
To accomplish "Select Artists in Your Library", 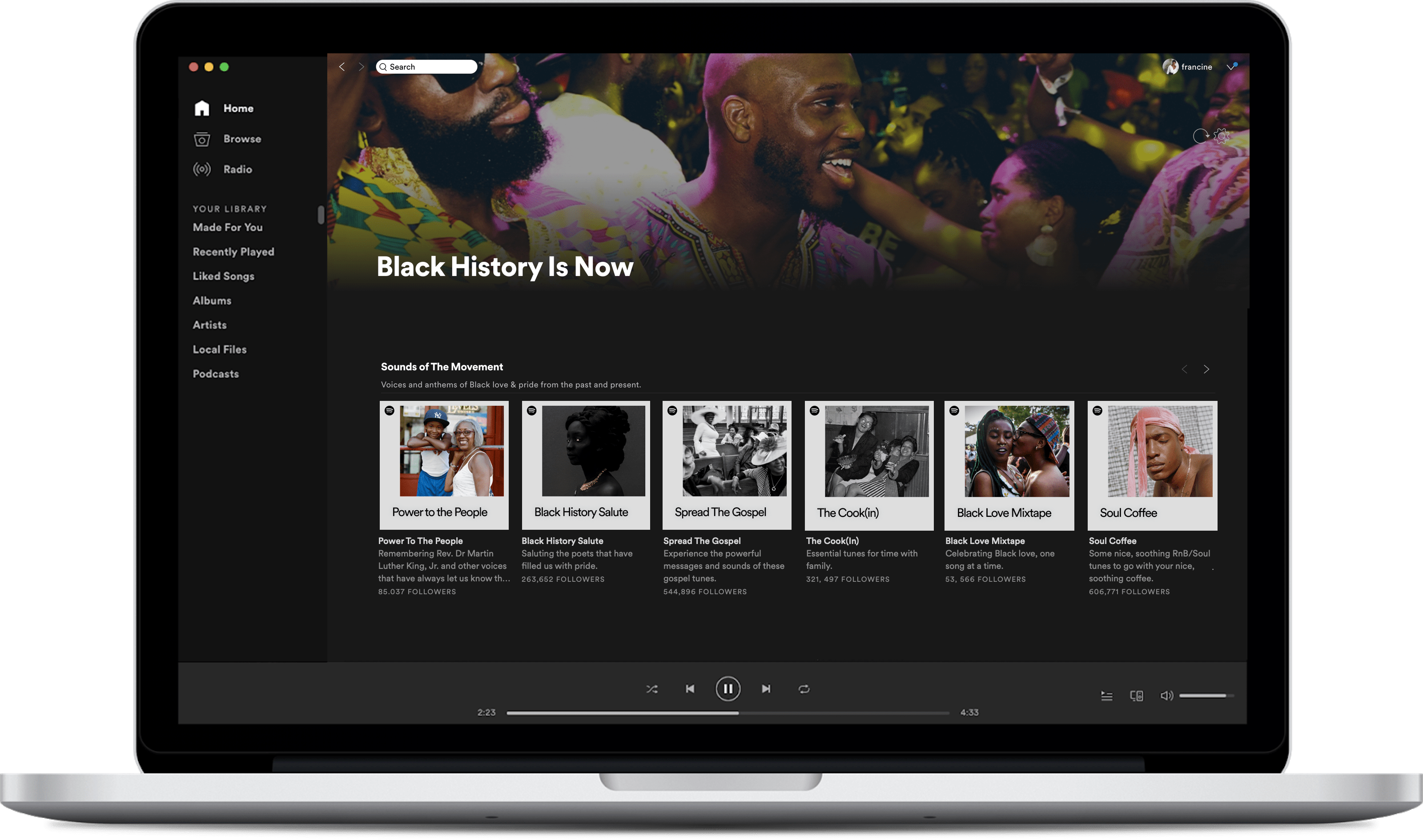I will click(x=209, y=325).
